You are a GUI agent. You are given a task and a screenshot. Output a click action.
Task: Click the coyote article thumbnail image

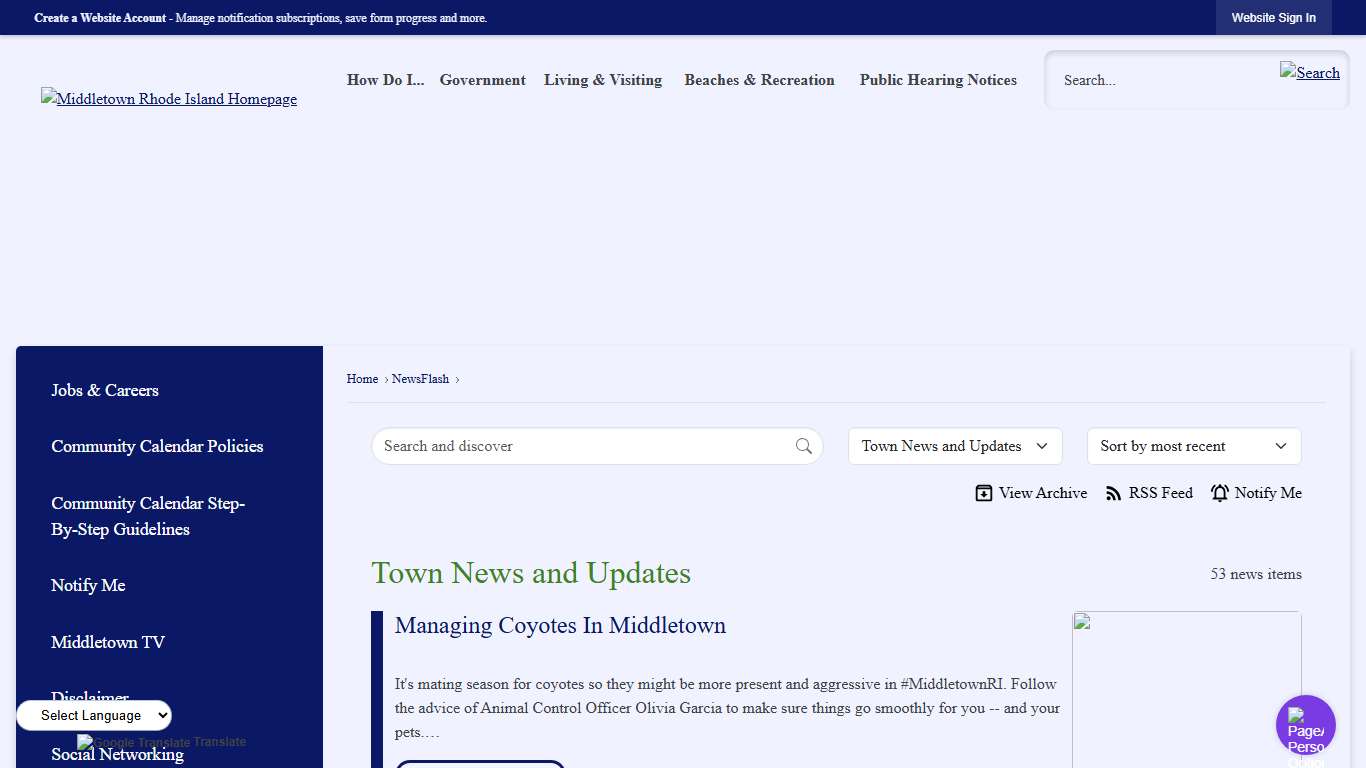click(x=1186, y=689)
